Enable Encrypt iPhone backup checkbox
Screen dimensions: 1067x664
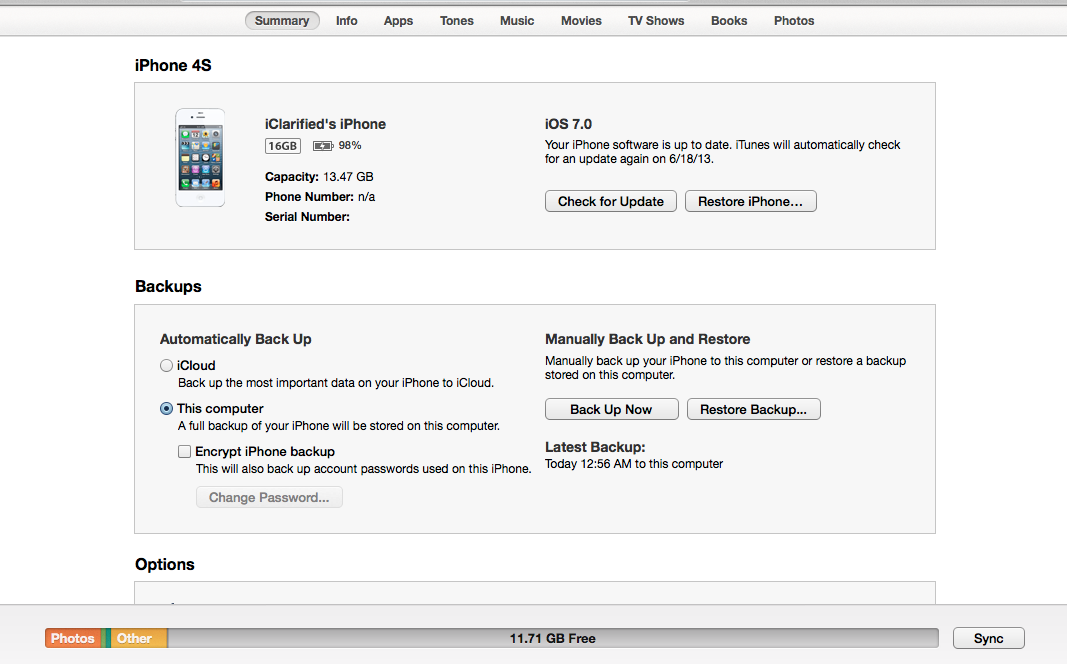184,452
